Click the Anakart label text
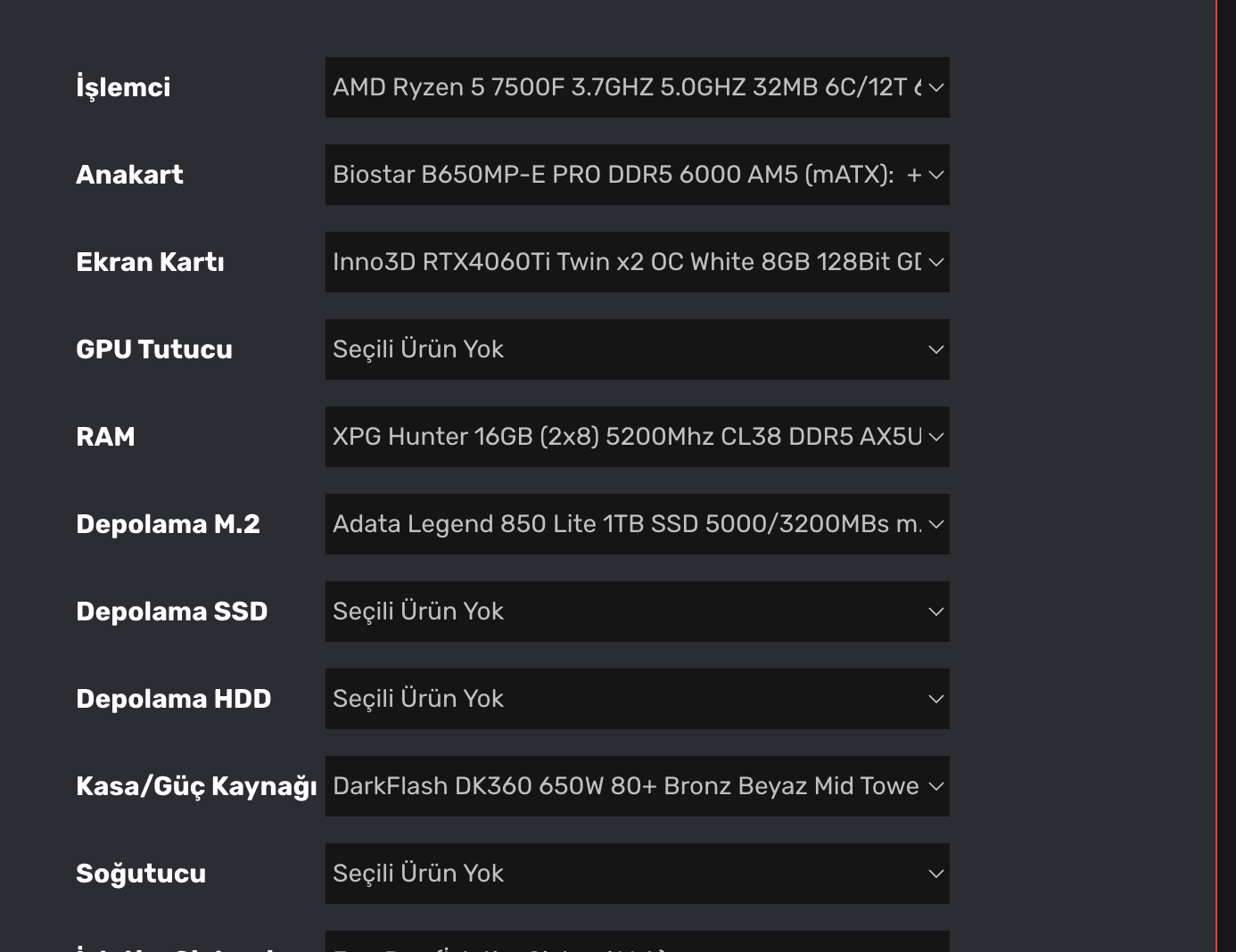Image resolution: width=1236 pixels, height=952 pixels. pyautogui.click(x=129, y=175)
